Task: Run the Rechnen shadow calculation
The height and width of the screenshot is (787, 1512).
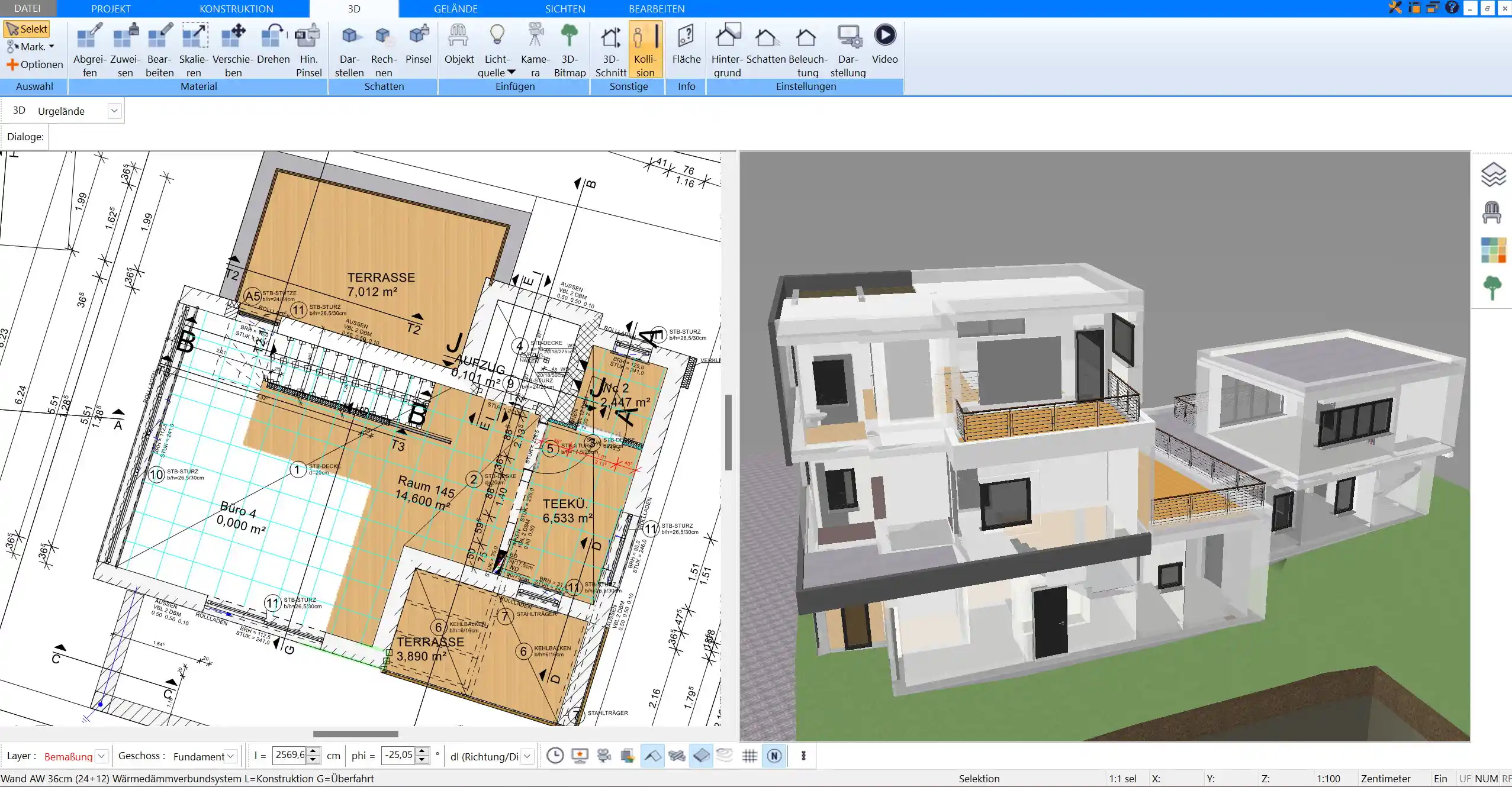Action: [384, 50]
